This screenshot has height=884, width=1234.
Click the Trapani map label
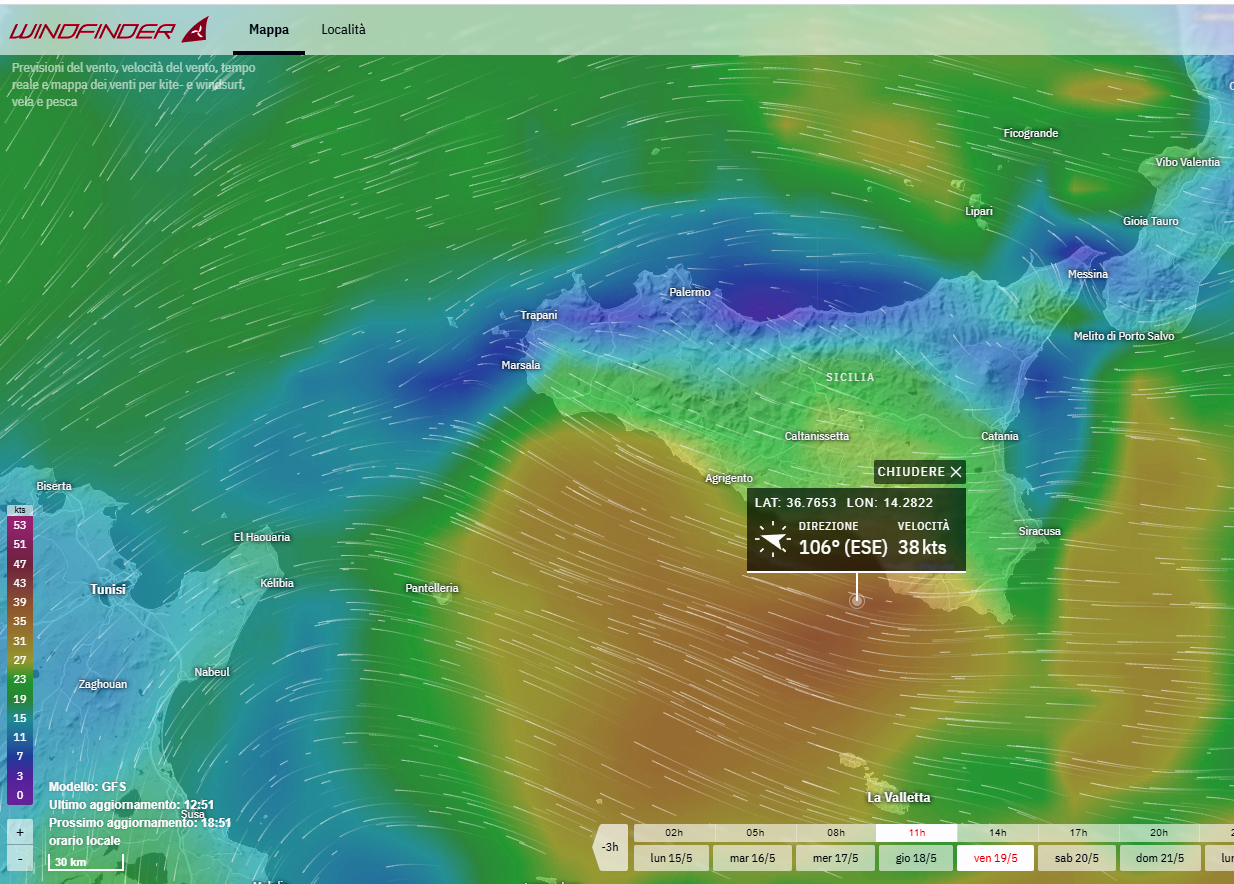pyautogui.click(x=539, y=315)
